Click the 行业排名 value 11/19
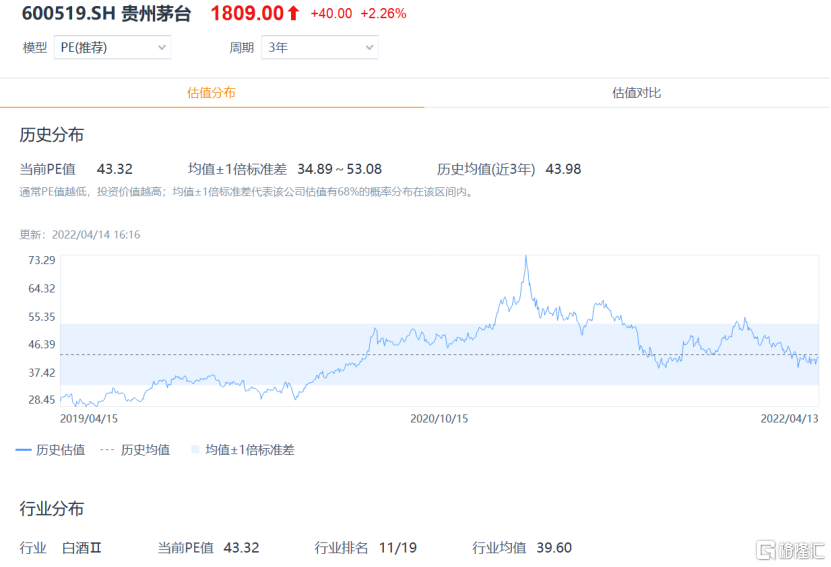The image size is (831, 567). tap(398, 548)
